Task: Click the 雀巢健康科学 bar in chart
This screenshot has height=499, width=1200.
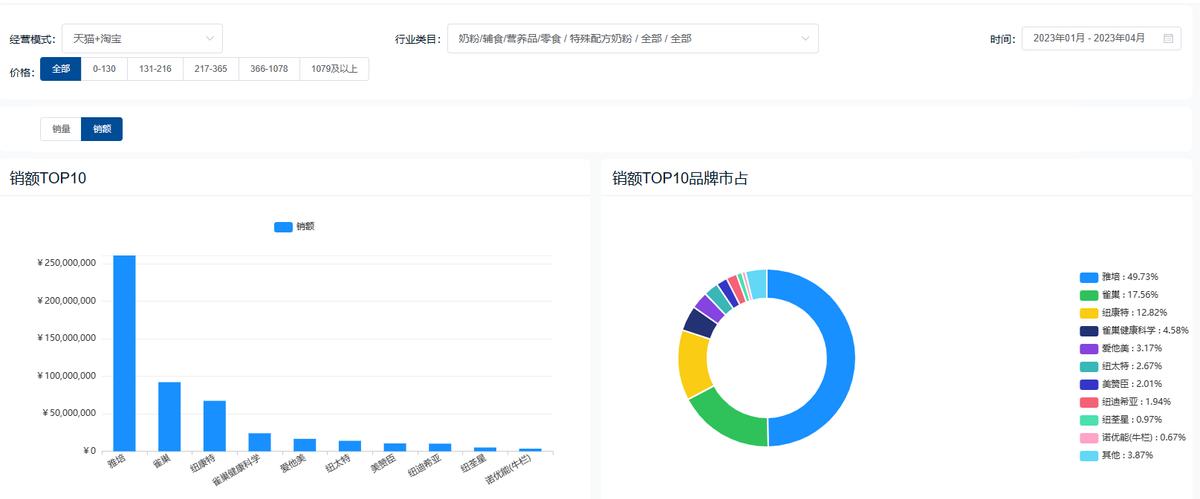Action: coord(260,442)
